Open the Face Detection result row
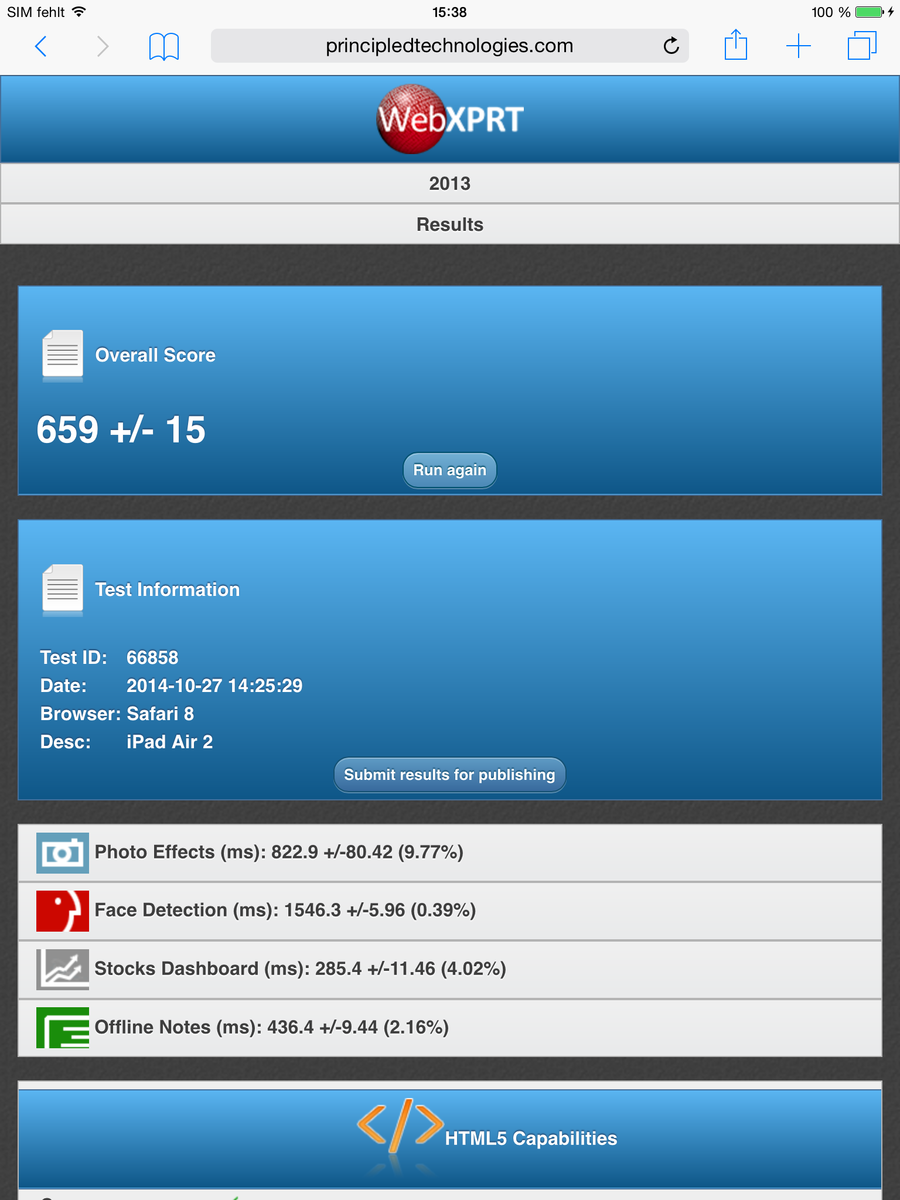This screenshot has height=1200, width=900. coord(450,911)
